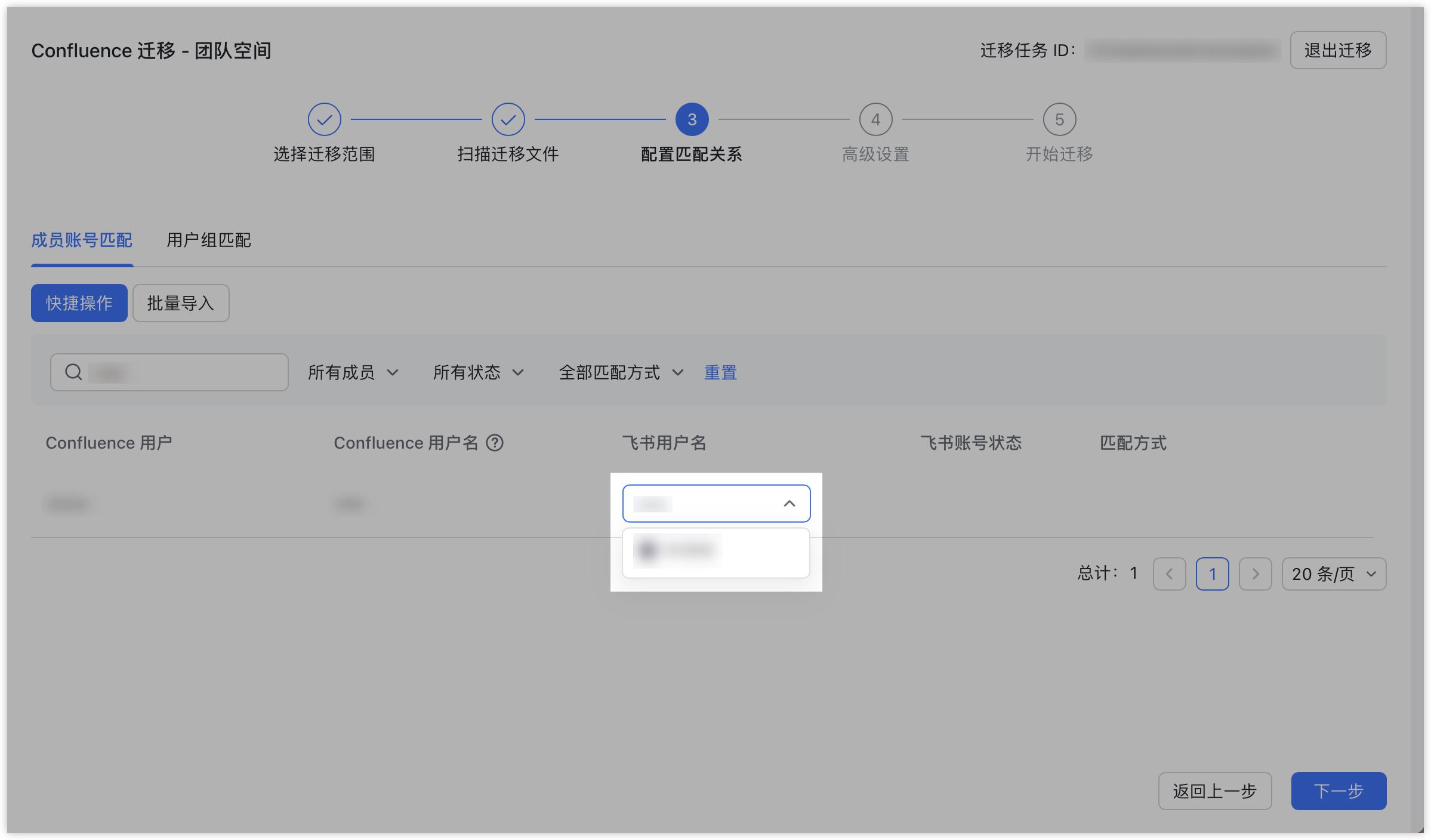Change the 20 条/页 page size
The height and width of the screenshot is (840, 1431).
coord(1334,574)
